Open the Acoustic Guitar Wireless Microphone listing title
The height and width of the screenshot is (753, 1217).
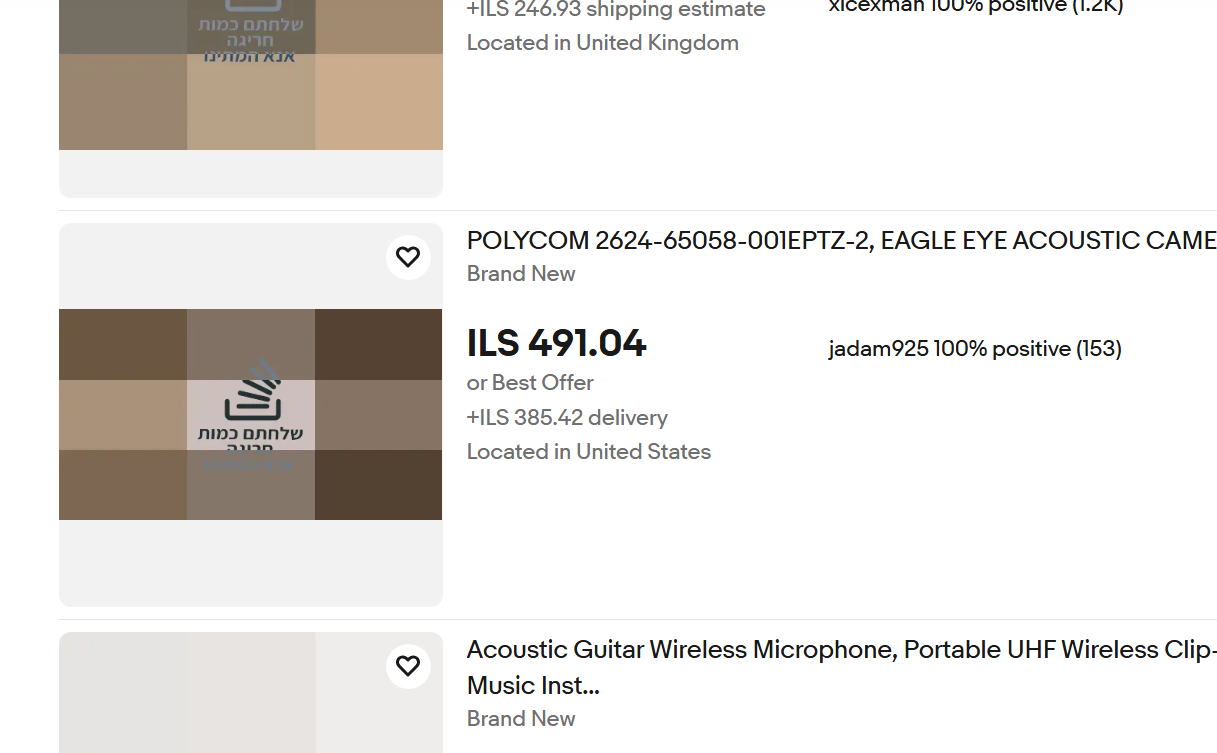click(841, 650)
